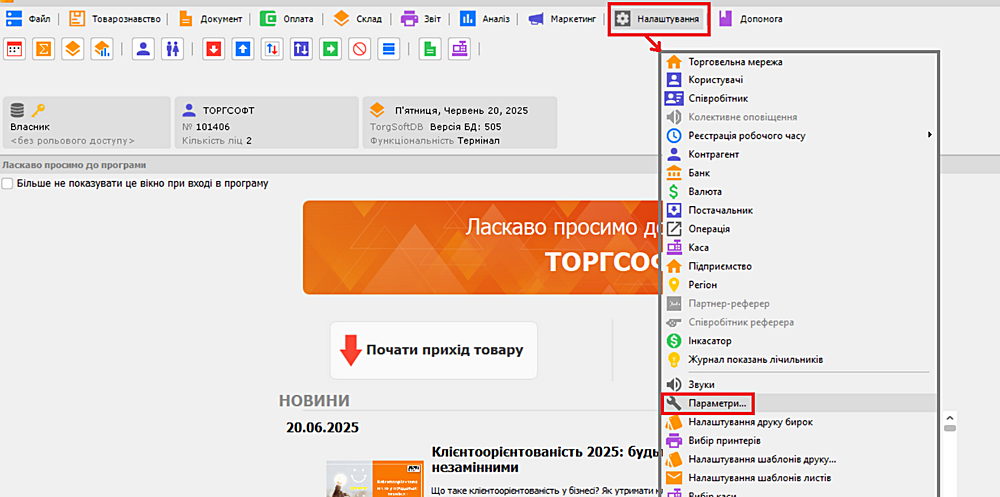Click the orange sigma totals toolbar icon
Viewport: 1000px width, 497px height.
(44, 49)
